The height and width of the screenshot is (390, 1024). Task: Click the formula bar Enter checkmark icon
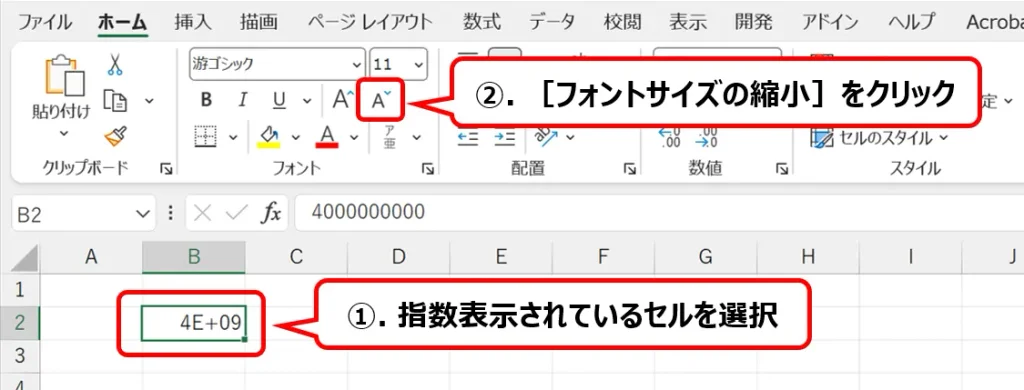tap(235, 213)
